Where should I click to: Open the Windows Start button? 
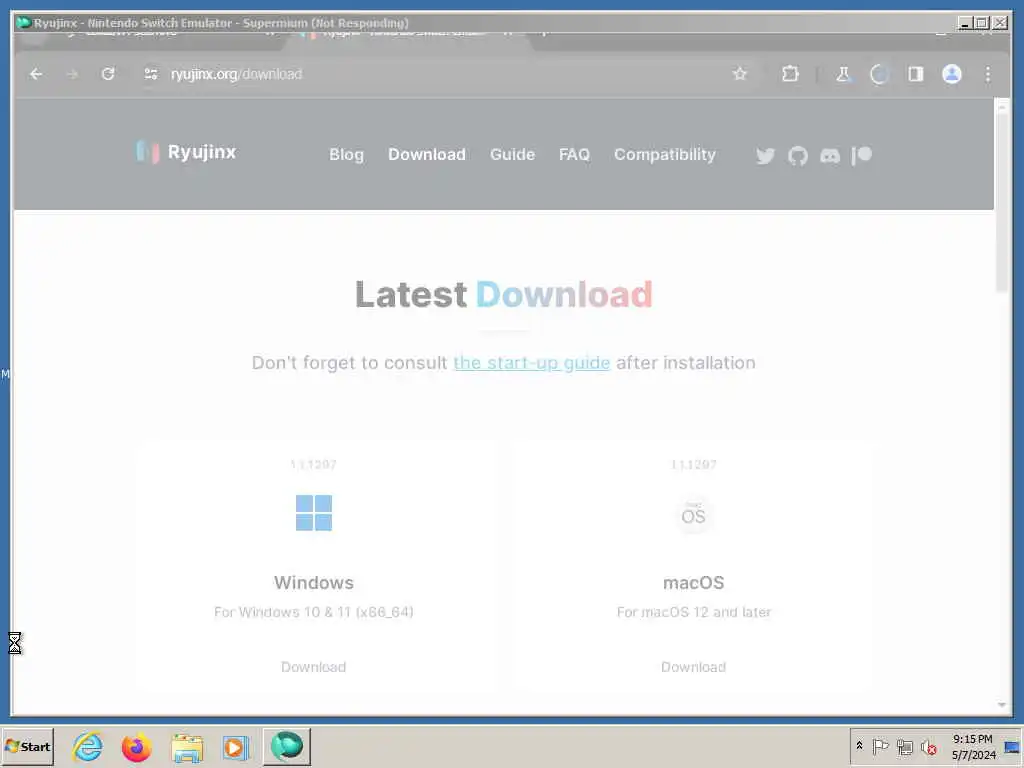coord(27,746)
